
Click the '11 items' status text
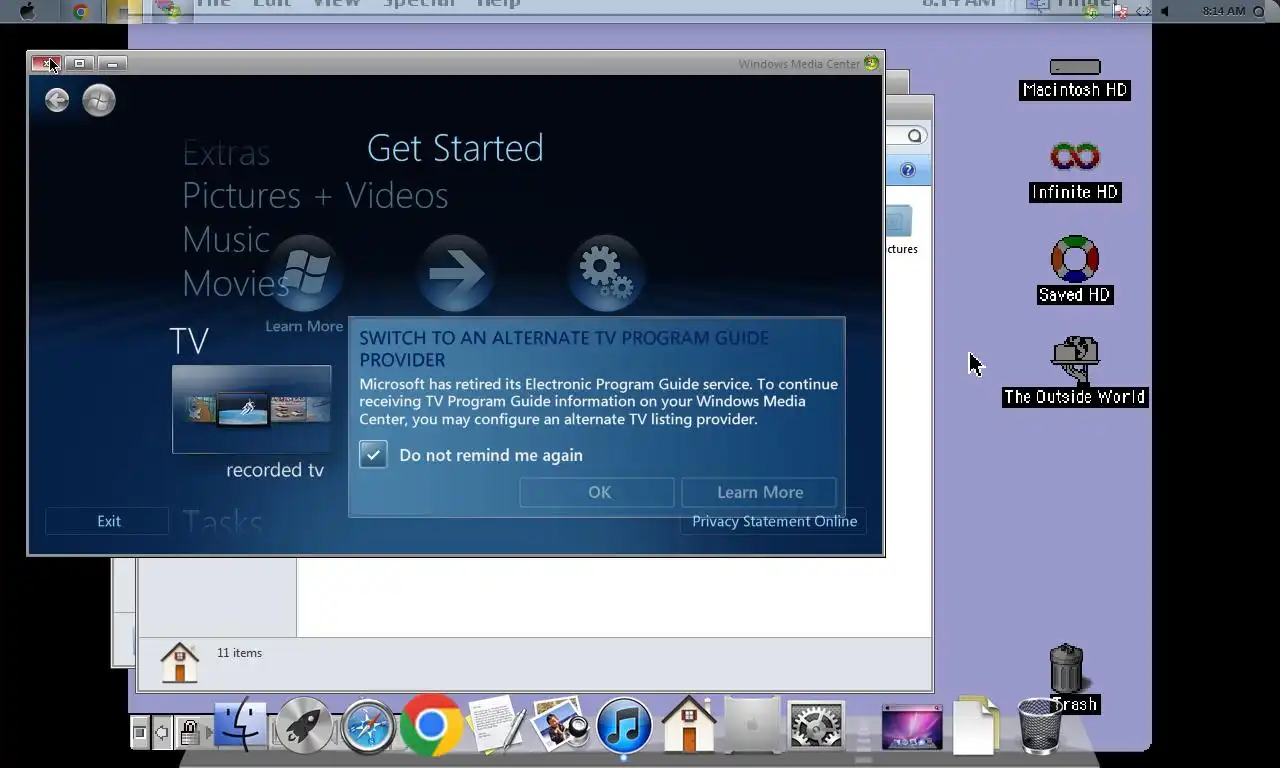239,653
